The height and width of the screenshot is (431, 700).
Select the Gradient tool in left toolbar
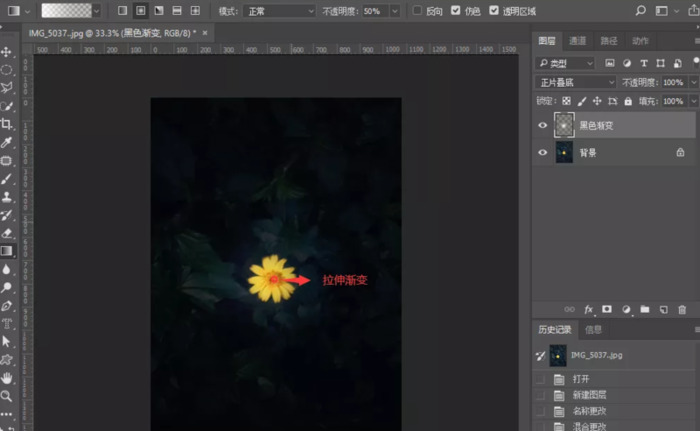(x=6, y=251)
